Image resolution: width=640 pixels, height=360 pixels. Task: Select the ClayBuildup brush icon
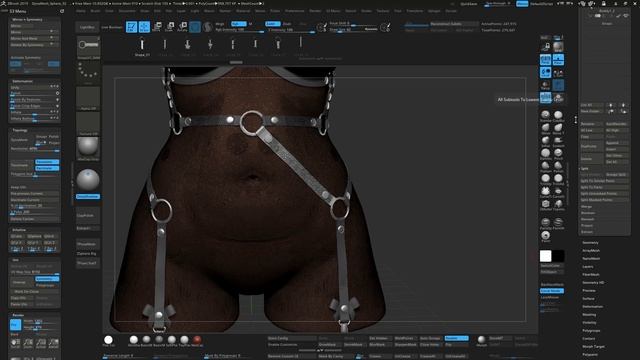pos(558,116)
